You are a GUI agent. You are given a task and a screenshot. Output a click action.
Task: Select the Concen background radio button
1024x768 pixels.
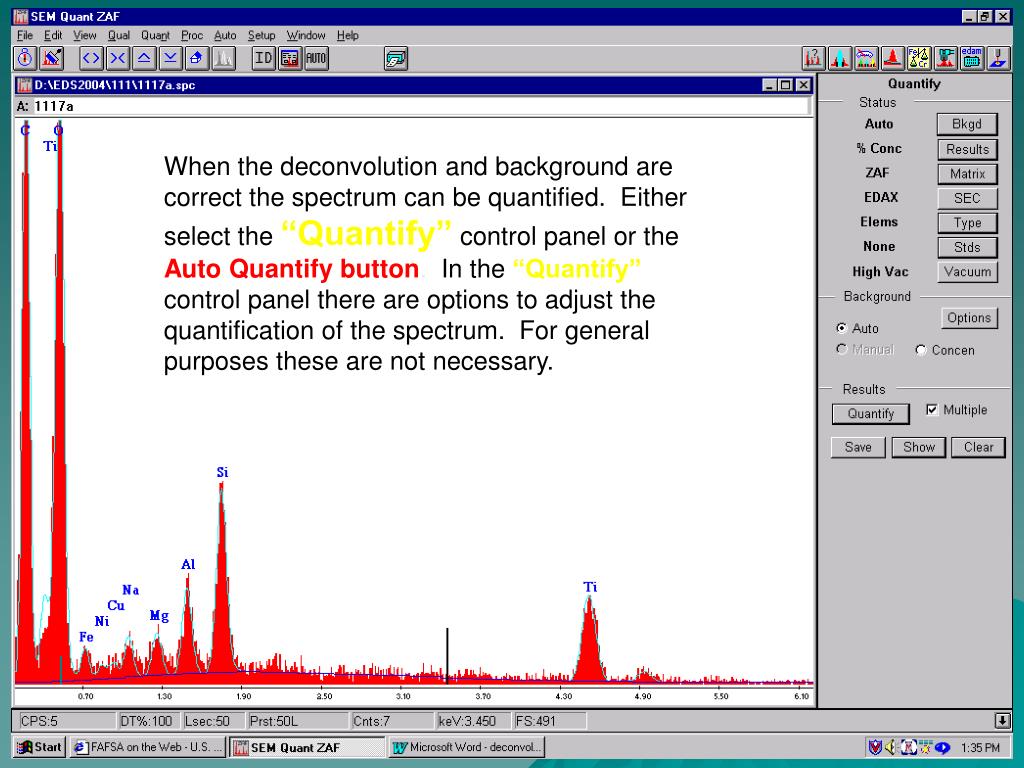tap(921, 350)
